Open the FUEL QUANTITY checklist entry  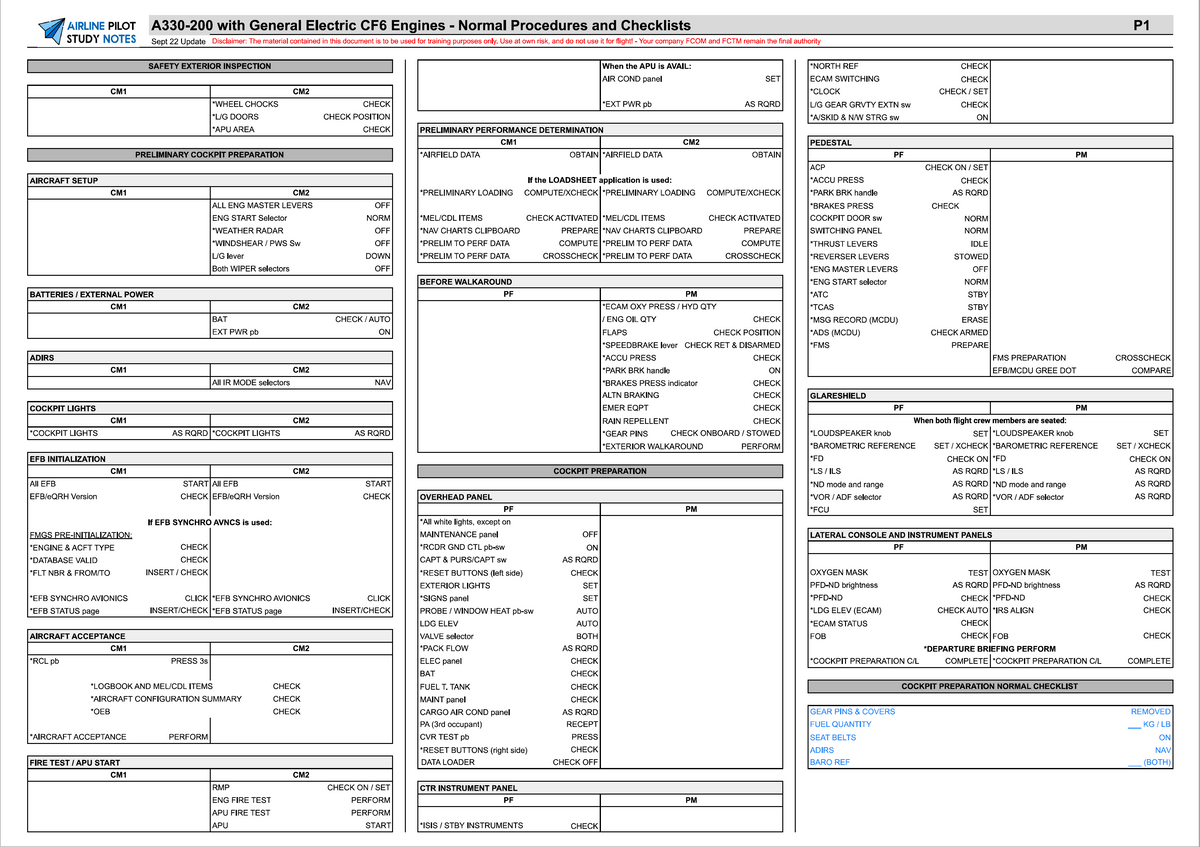pos(843,722)
